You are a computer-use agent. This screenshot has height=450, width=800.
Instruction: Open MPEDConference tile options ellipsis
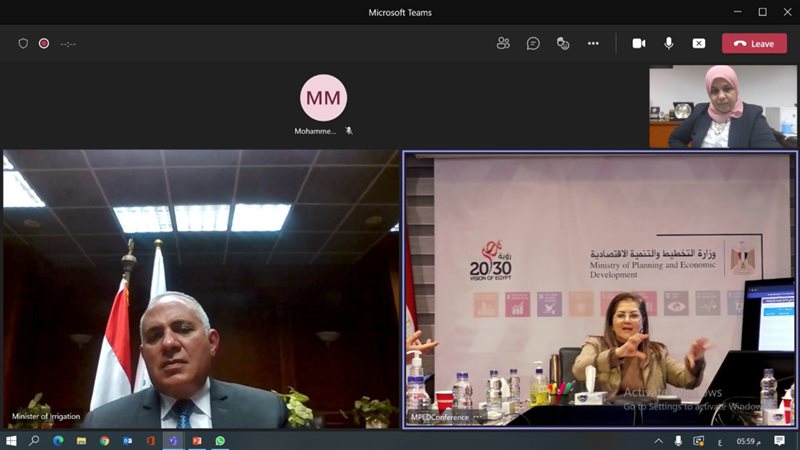point(478,417)
